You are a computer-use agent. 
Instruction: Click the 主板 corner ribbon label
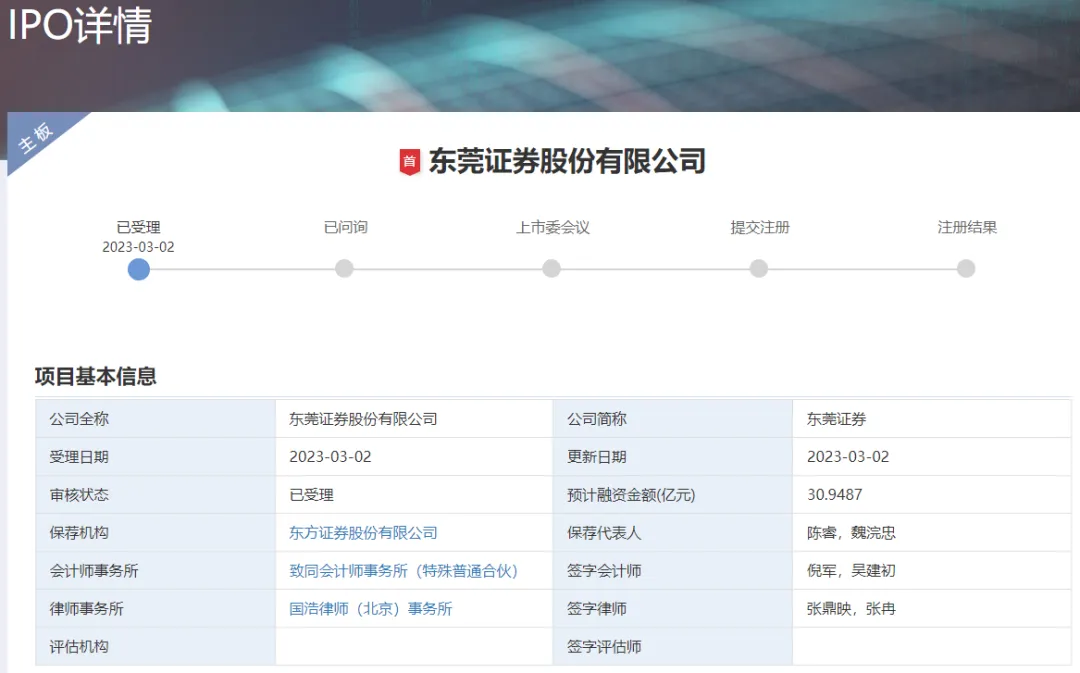[35, 138]
